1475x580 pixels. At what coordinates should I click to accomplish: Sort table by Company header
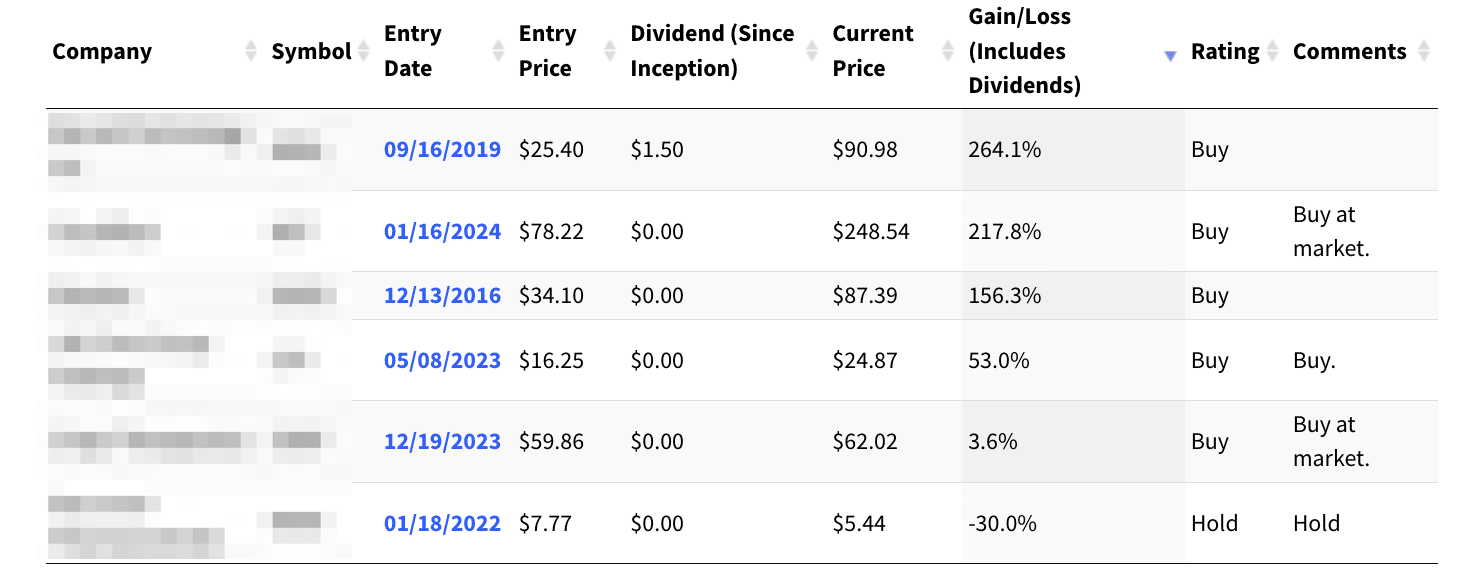(x=102, y=52)
